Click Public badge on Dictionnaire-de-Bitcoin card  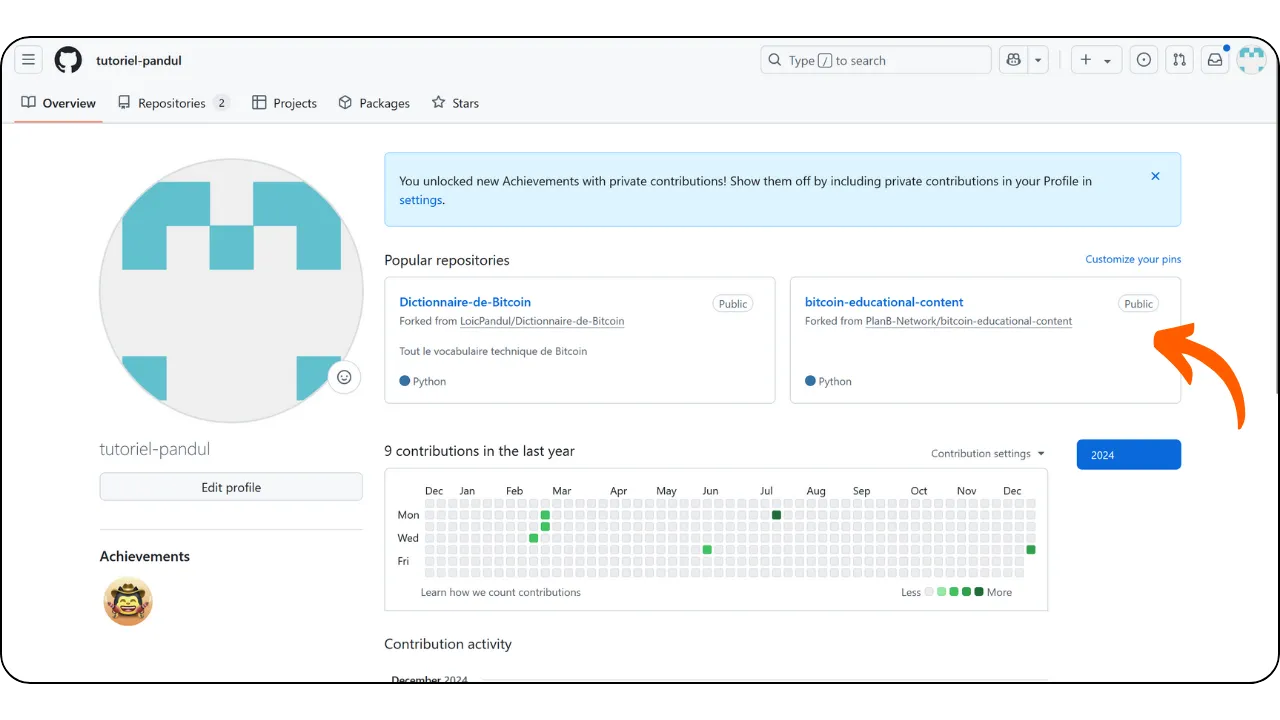(733, 304)
